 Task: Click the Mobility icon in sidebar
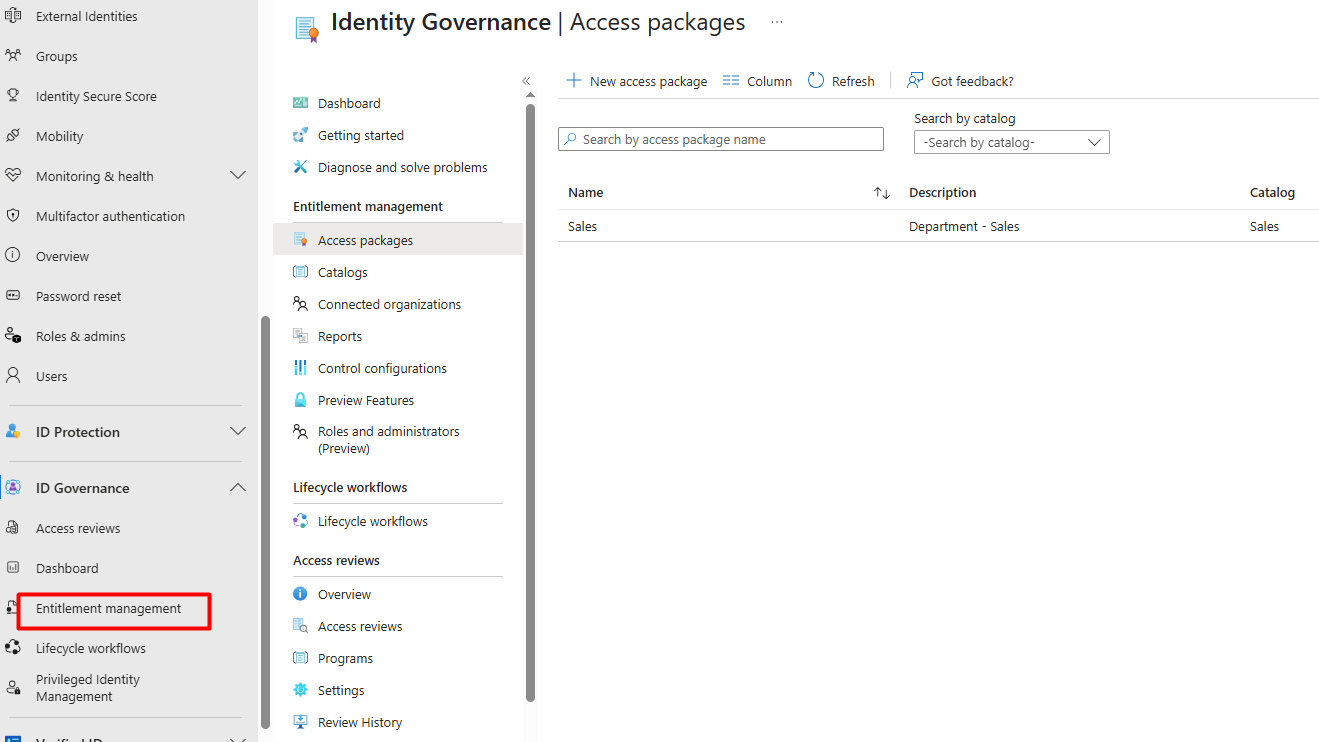[x=13, y=136]
